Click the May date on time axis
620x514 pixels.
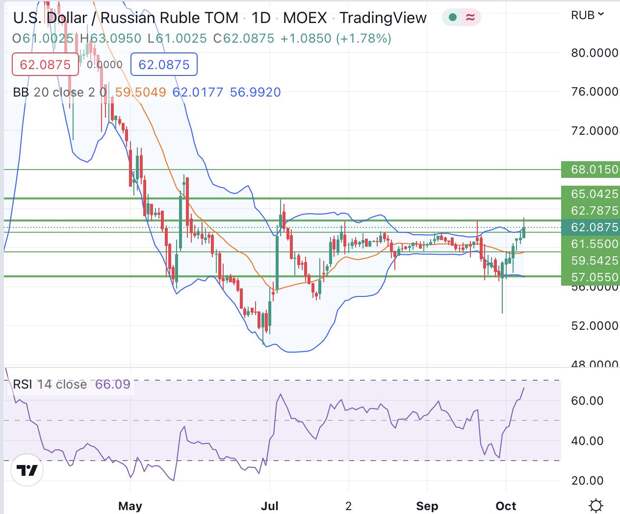[x=130, y=506]
